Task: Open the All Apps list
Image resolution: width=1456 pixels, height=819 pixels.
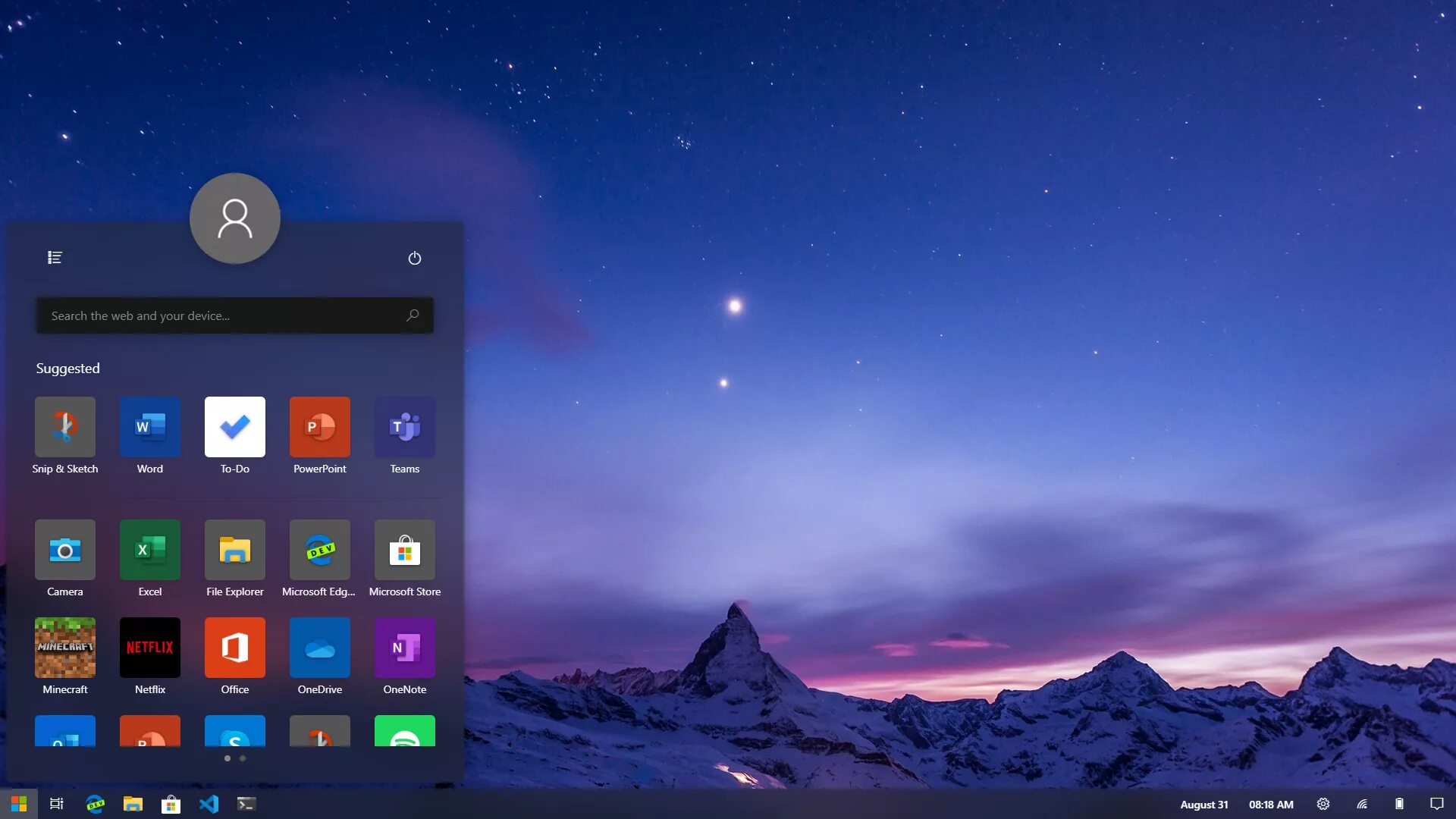Action: click(55, 258)
